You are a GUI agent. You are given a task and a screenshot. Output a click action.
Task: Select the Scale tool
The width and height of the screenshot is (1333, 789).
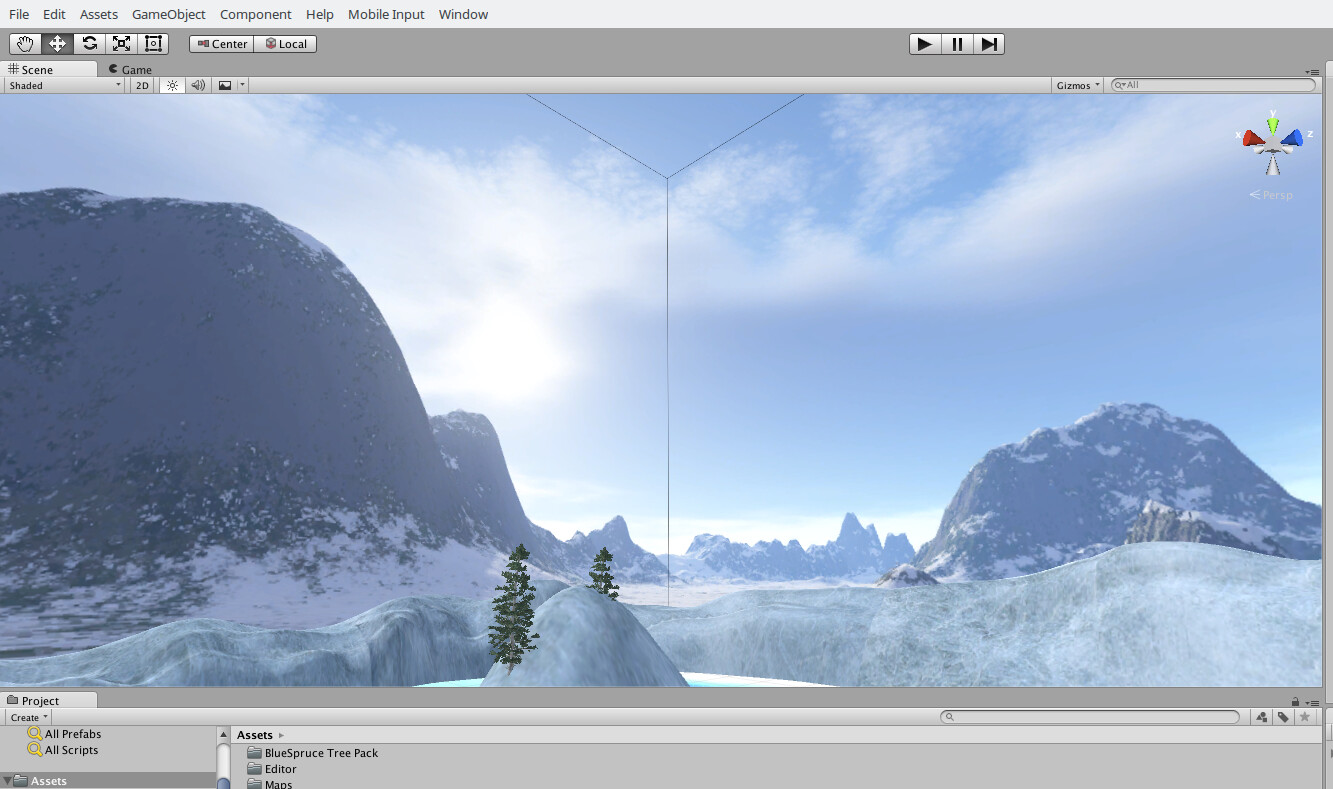(x=121, y=43)
